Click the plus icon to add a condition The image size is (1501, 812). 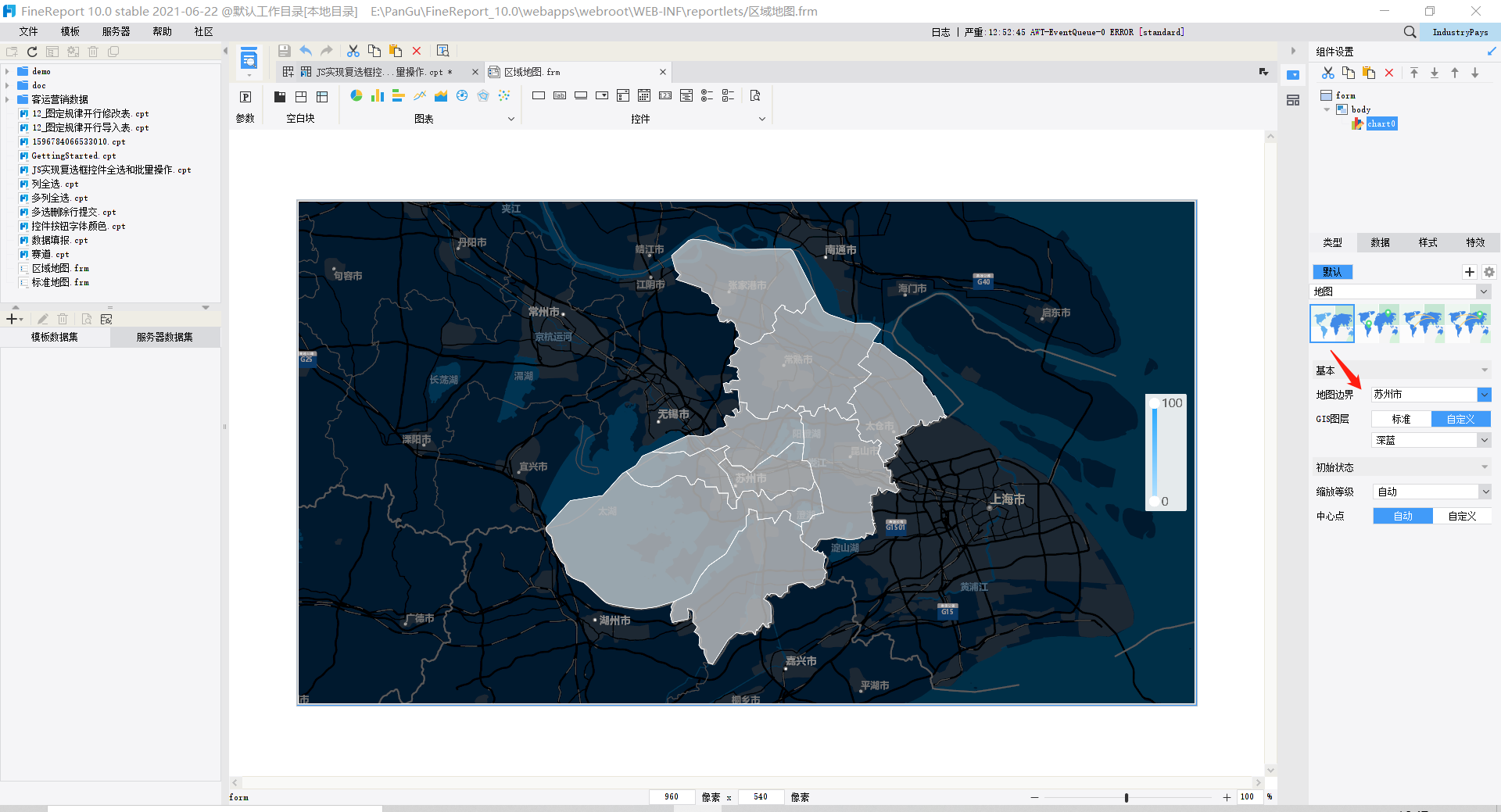click(1470, 272)
